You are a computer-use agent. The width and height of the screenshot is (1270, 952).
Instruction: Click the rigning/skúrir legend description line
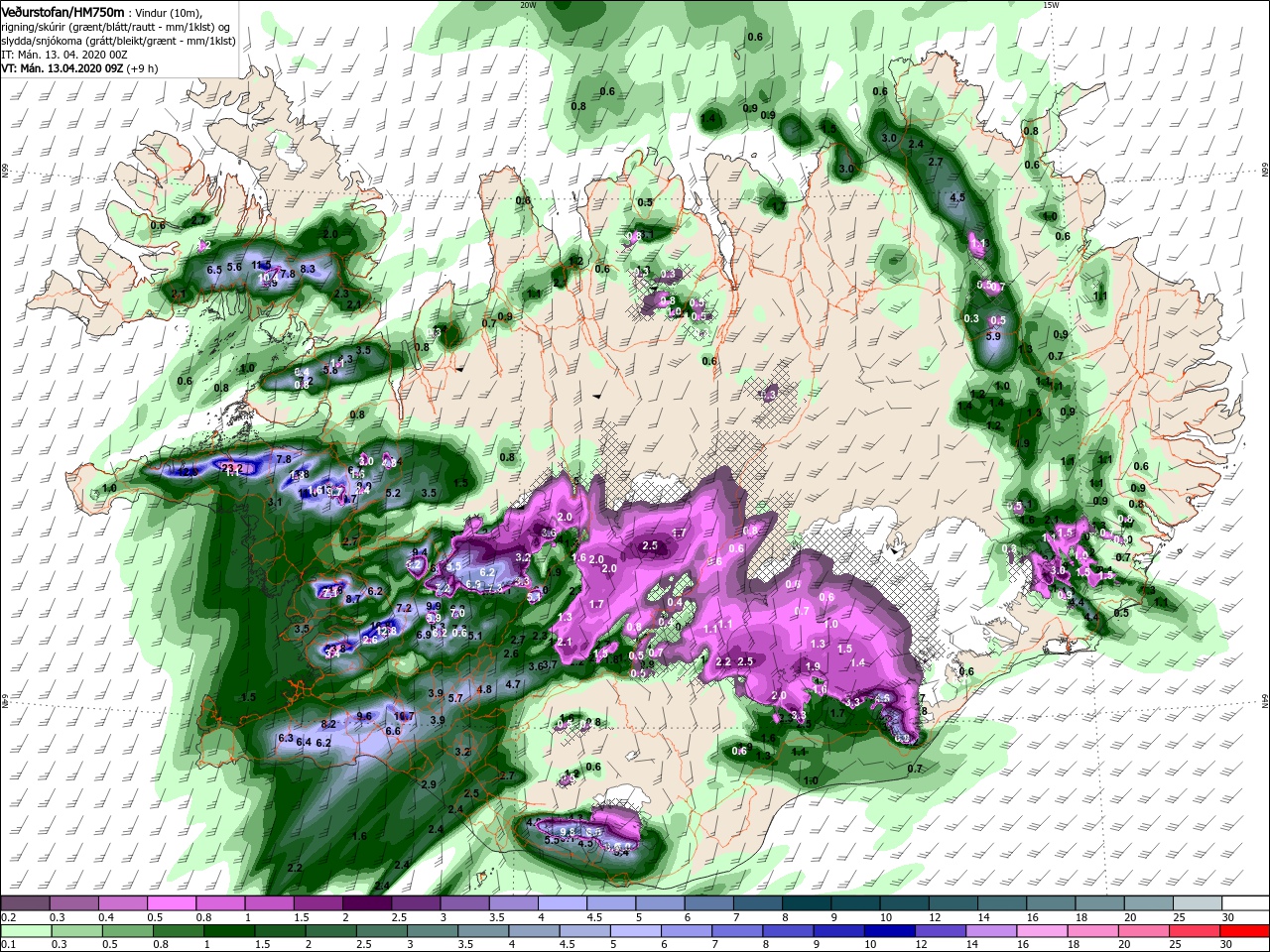pyautogui.click(x=117, y=26)
